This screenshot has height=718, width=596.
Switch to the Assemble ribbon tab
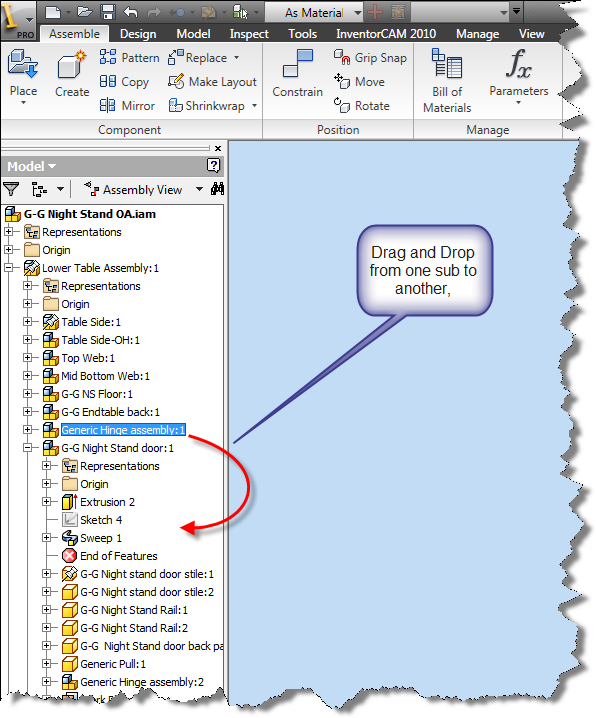click(75, 34)
